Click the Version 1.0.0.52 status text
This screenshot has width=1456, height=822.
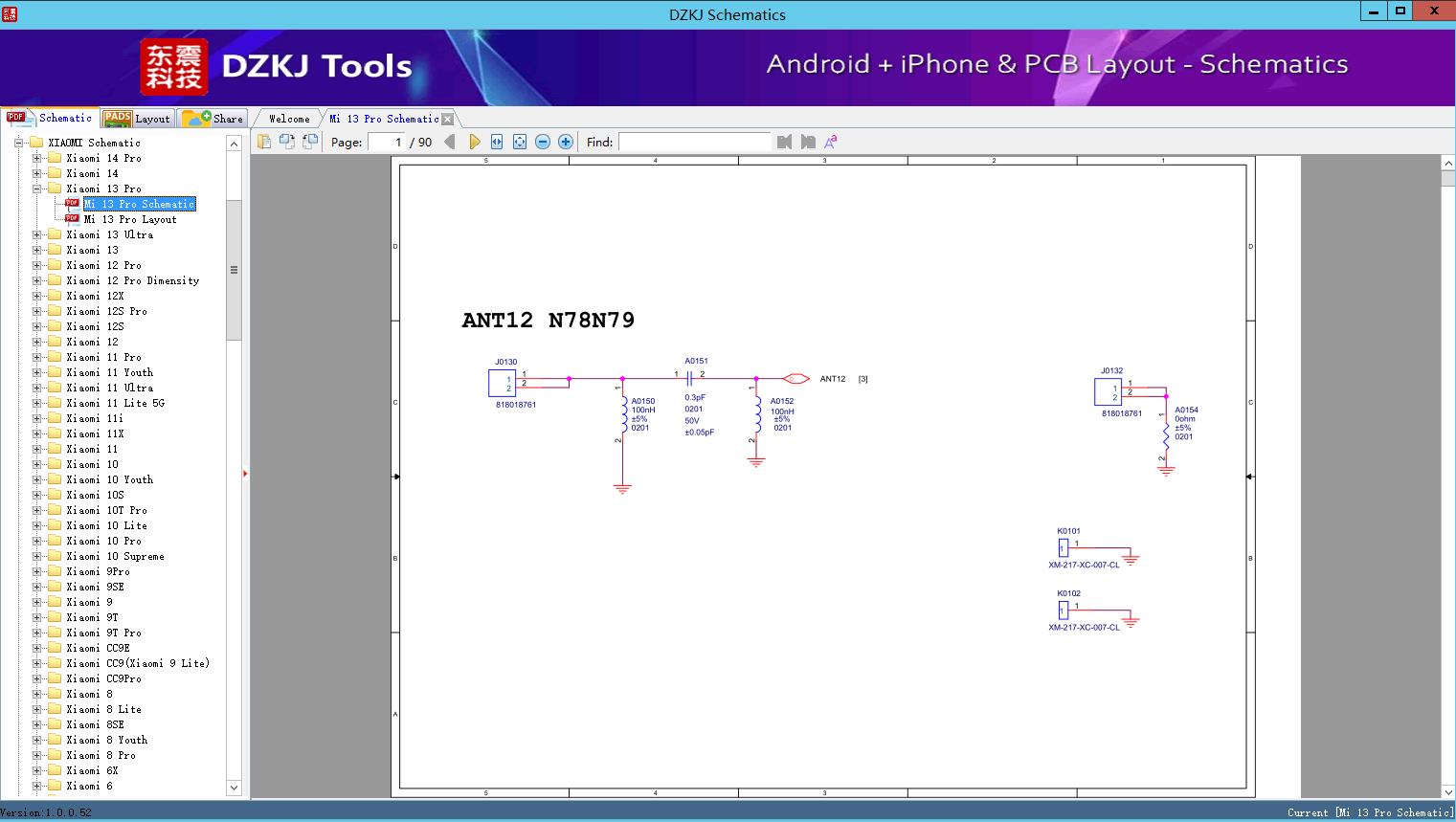pos(46,812)
